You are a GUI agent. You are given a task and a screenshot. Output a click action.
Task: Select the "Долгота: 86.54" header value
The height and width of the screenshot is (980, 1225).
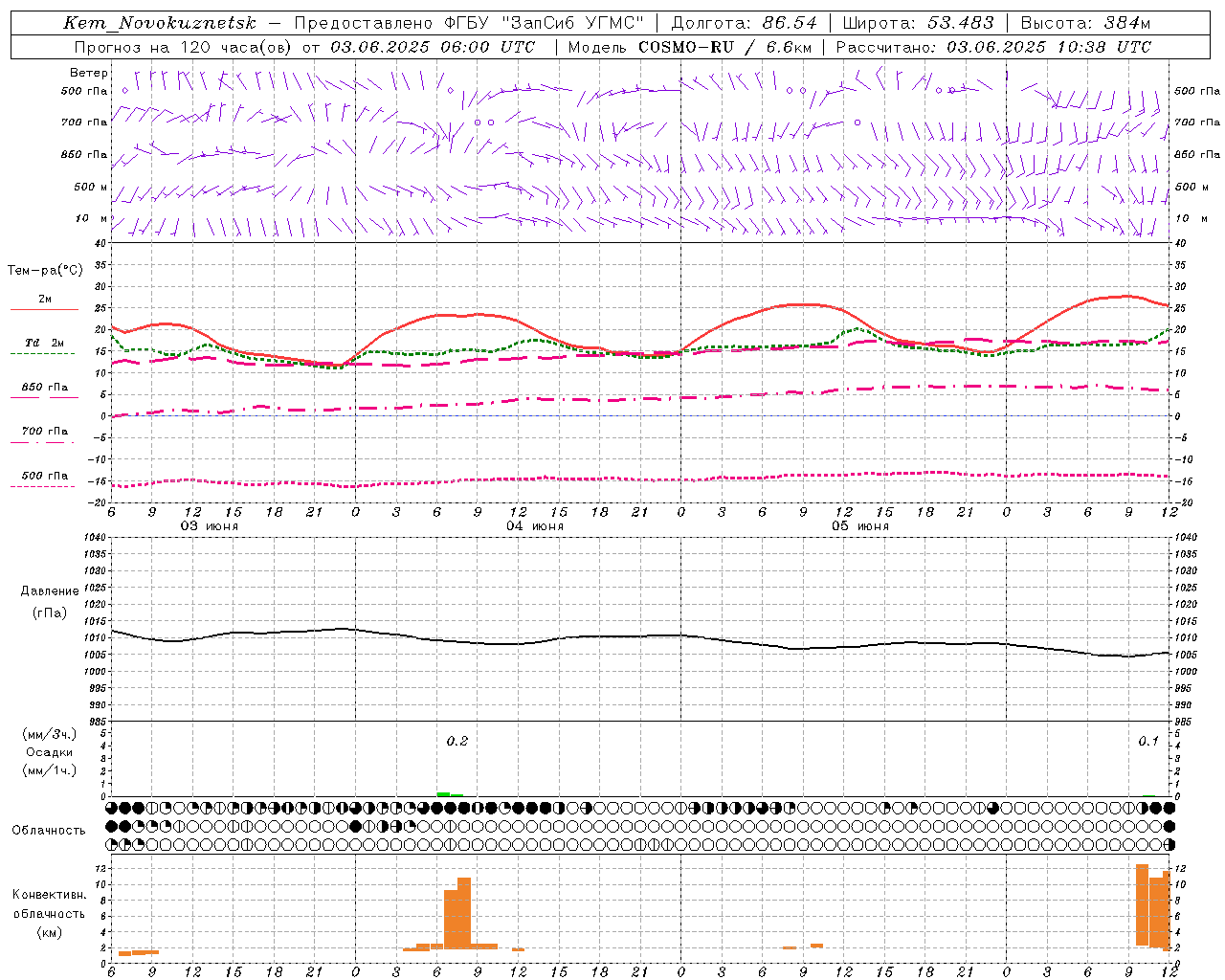(x=745, y=23)
